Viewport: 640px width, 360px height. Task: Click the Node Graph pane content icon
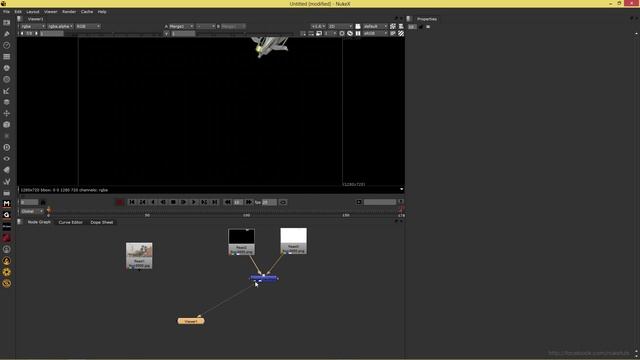[x=19, y=222]
